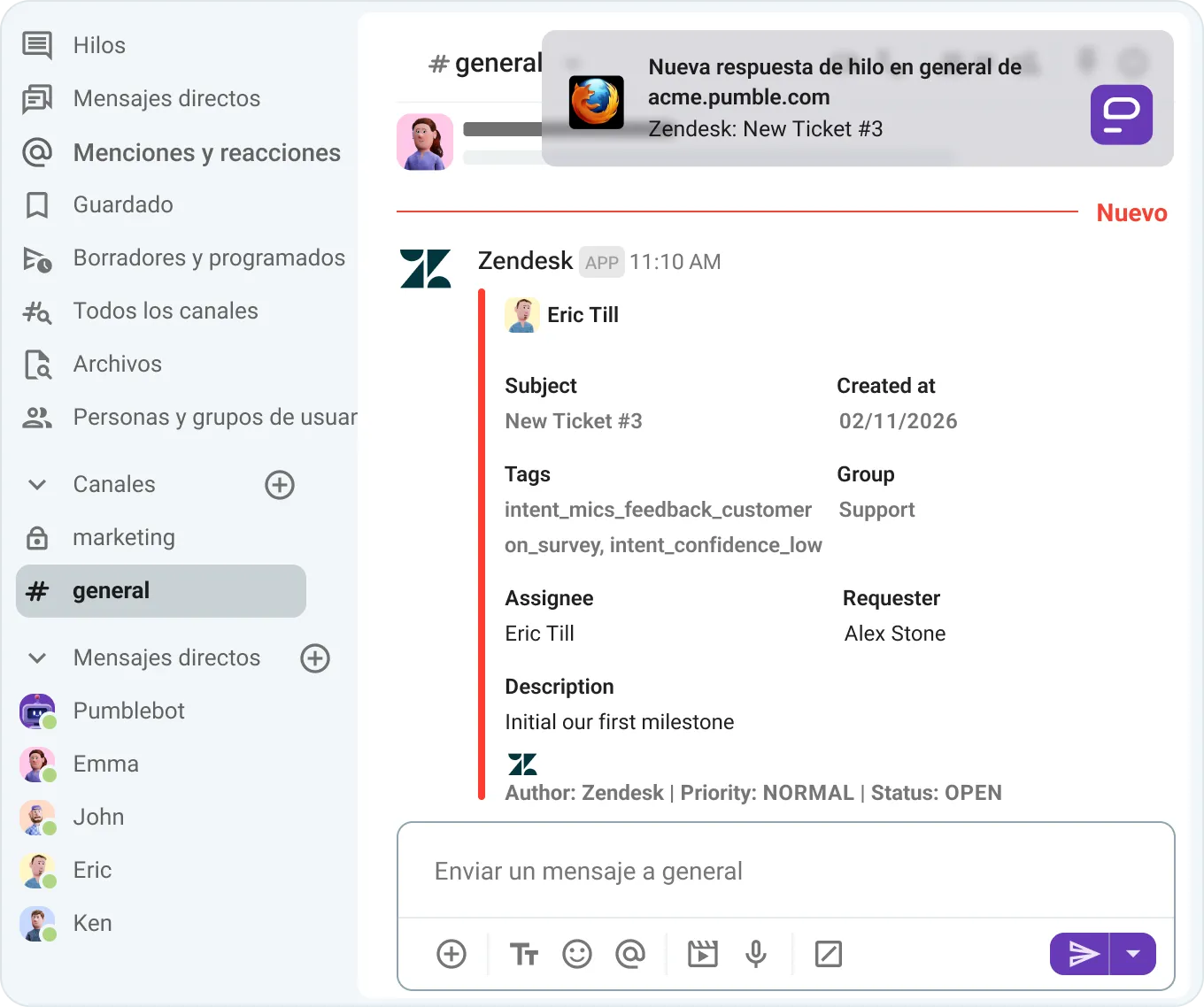Open Hilos threads icon in sidebar

click(37, 45)
